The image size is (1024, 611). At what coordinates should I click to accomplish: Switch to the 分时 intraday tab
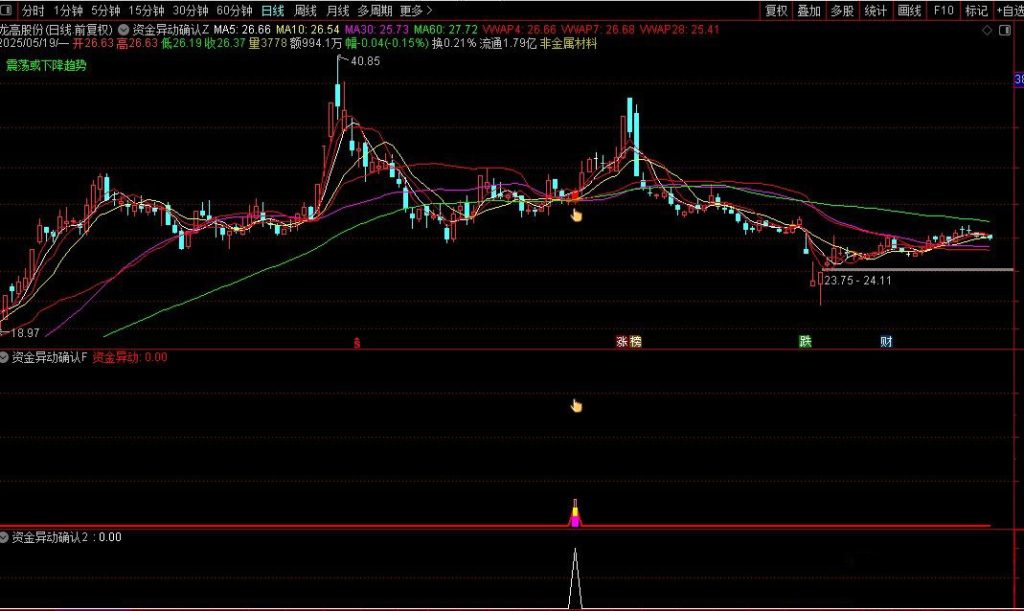(x=33, y=11)
